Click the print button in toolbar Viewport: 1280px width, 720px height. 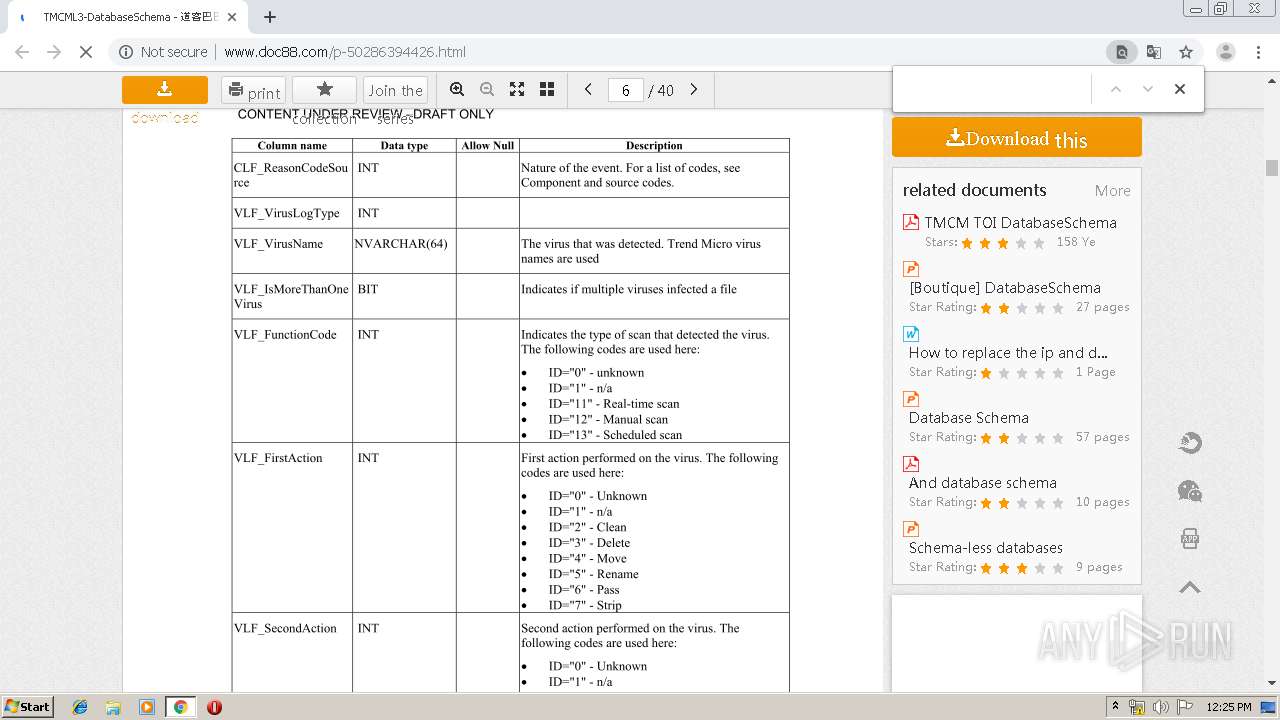coord(253,91)
